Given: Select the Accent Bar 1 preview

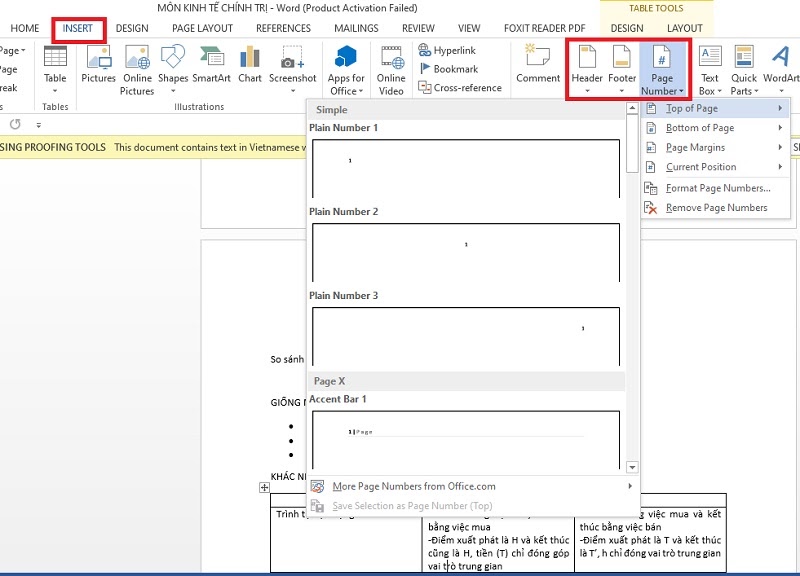Looking at the screenshot, I should [466, 440].
